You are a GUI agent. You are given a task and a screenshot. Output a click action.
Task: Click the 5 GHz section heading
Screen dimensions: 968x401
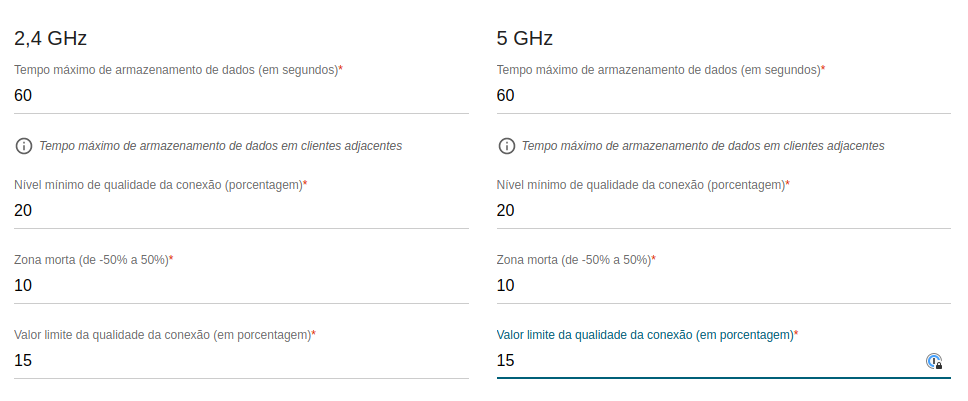click(x=525, y=38)
